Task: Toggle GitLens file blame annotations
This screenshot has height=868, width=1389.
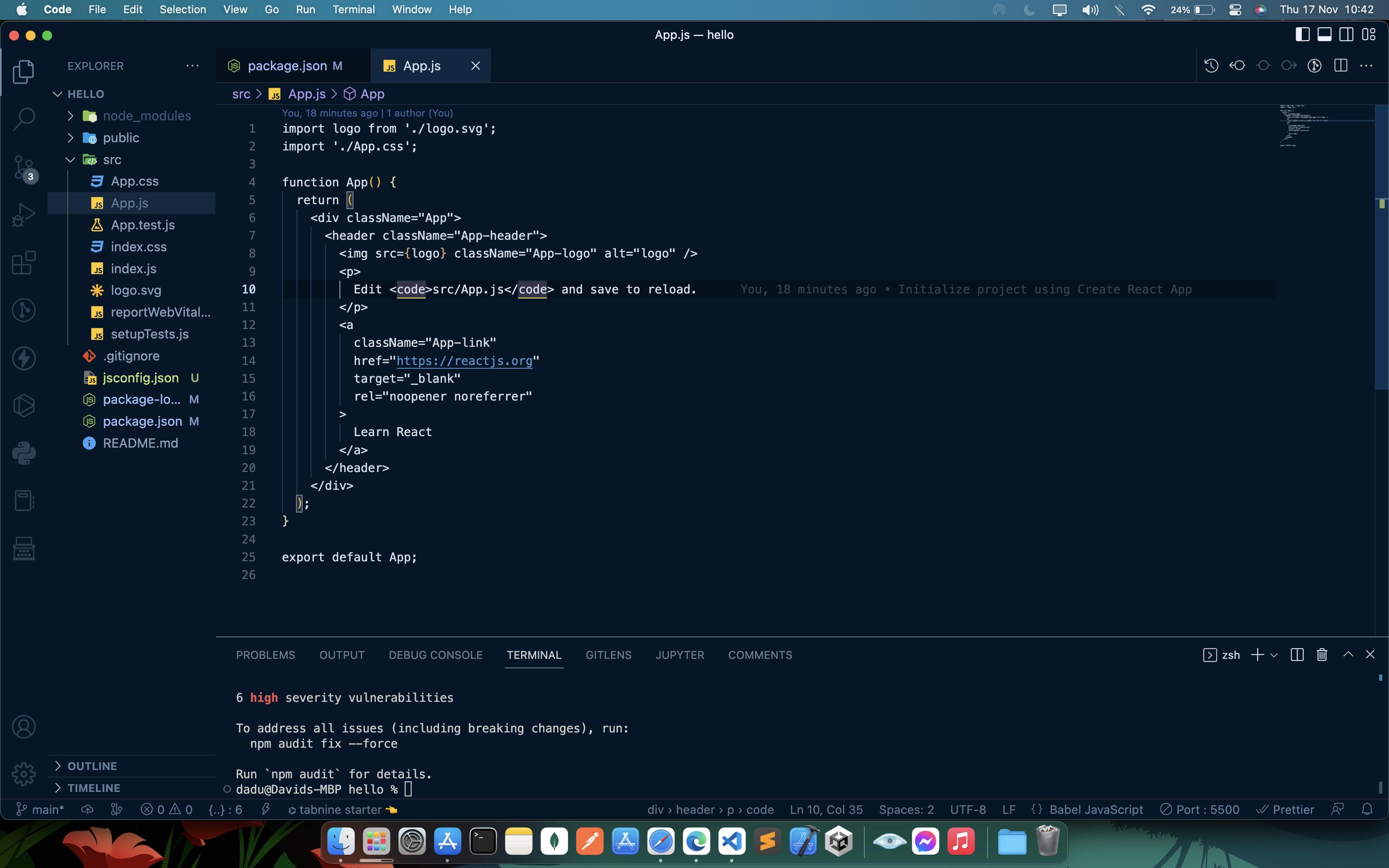Action: pos(1315,65)
